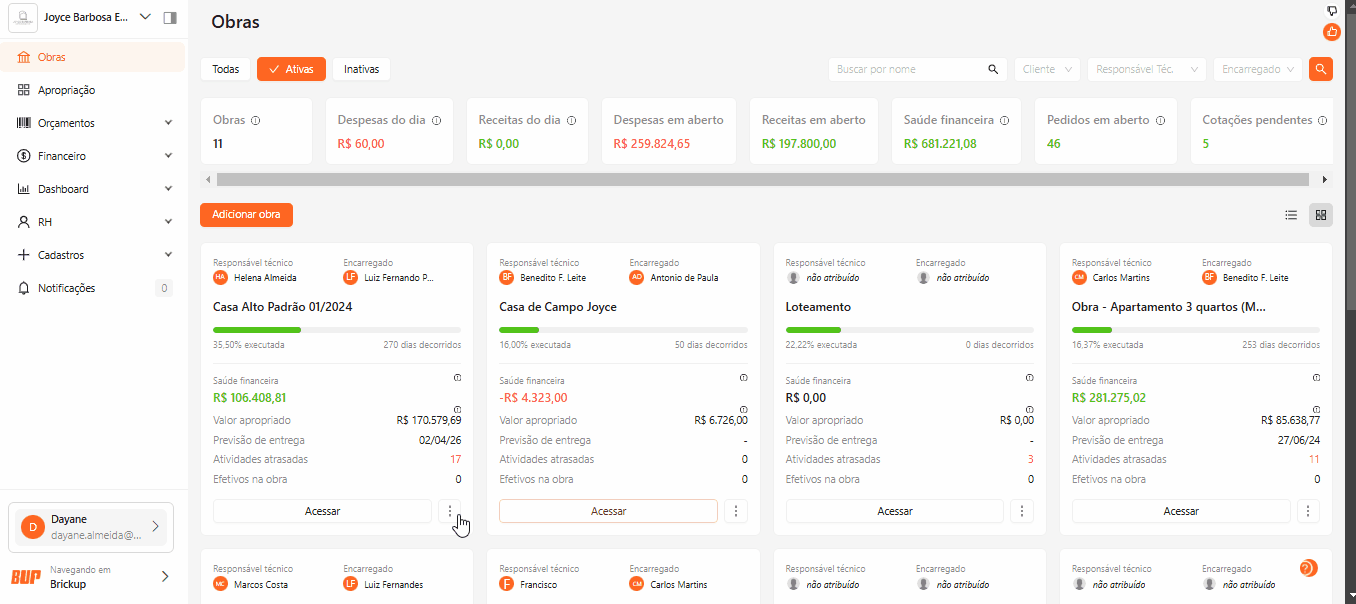This screenshot has height=604, width=1356.
Task: Access Casa Alto Padrão 01/2024
Action: [x=322, y=511]
